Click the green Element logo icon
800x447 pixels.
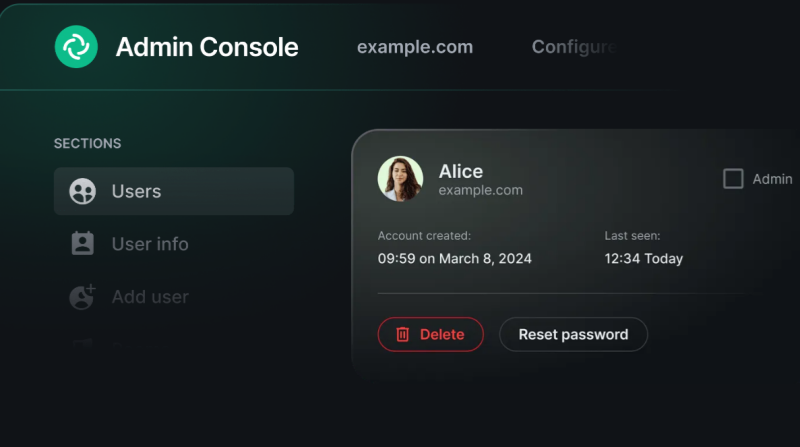(x=76, y=46)
